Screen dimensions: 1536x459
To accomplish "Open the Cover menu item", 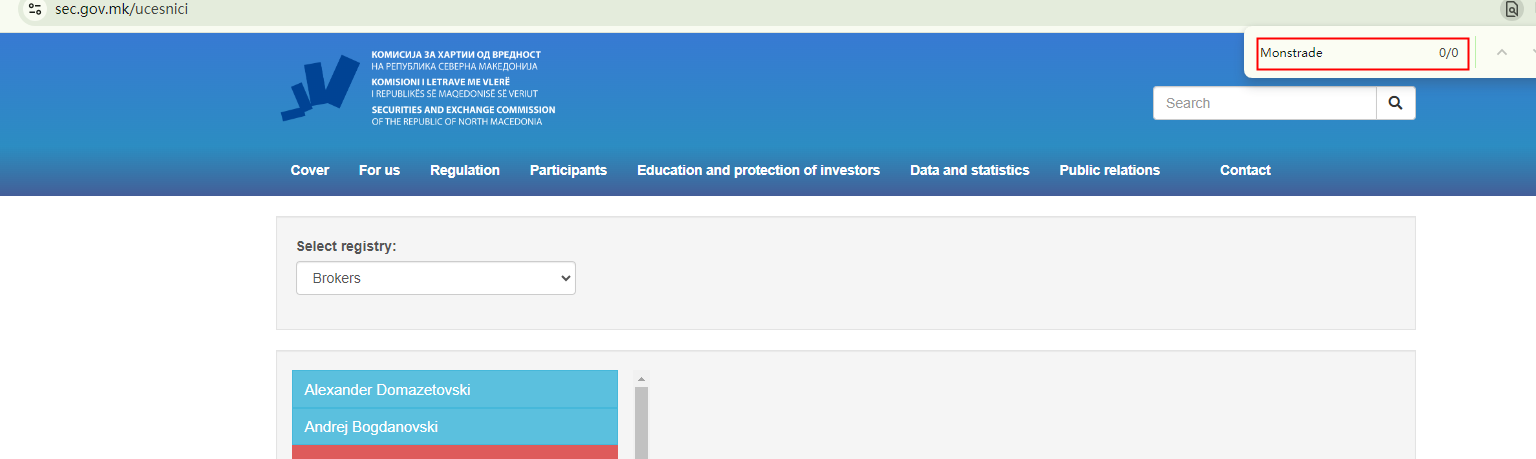I will pyautogui.click(x=310, y=170).
